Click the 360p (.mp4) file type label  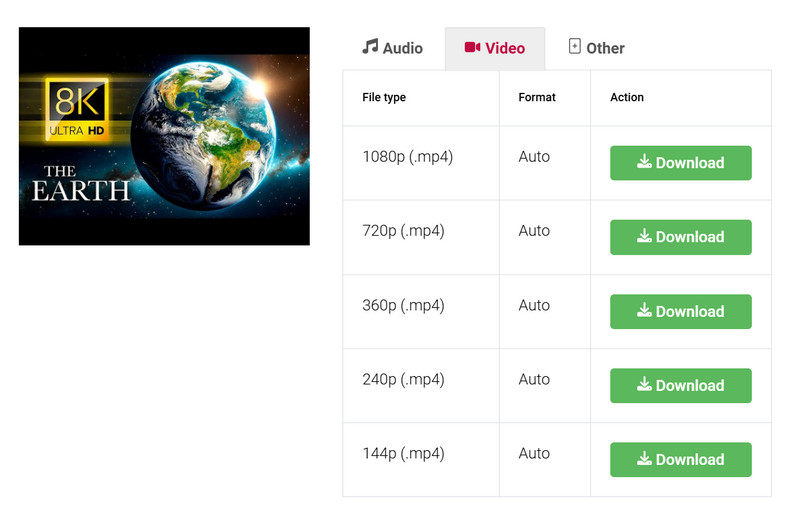403,305
